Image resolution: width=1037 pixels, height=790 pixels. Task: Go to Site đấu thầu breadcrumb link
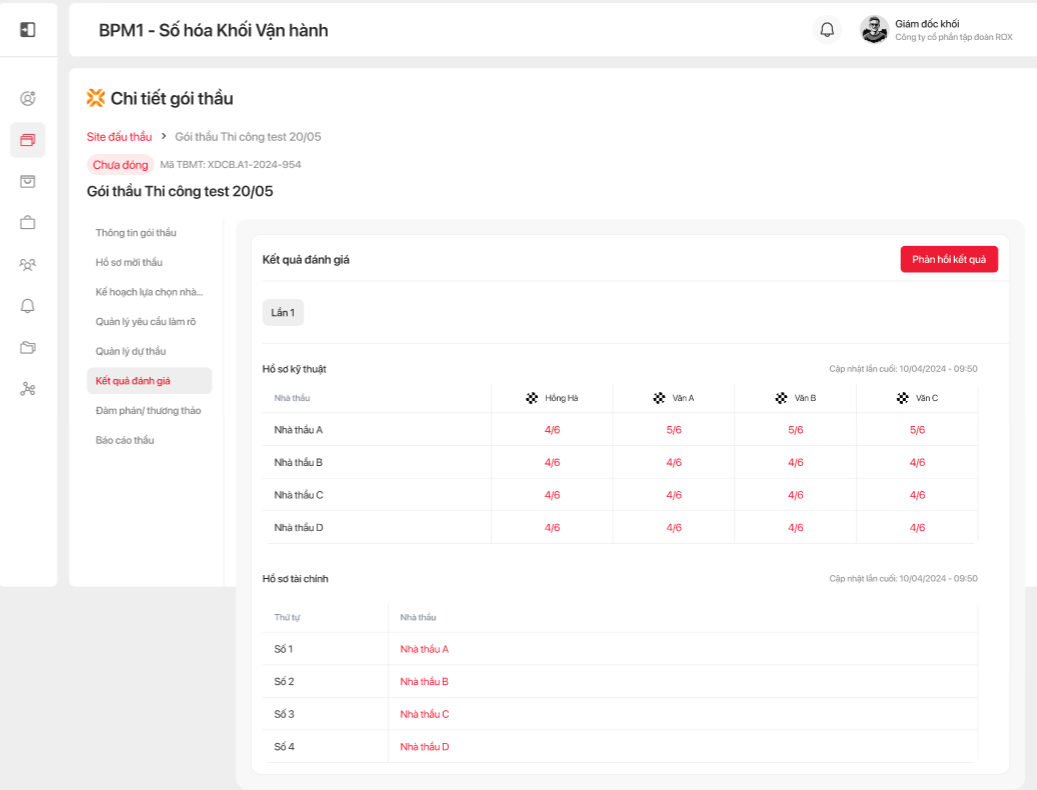tap(119, 136)
